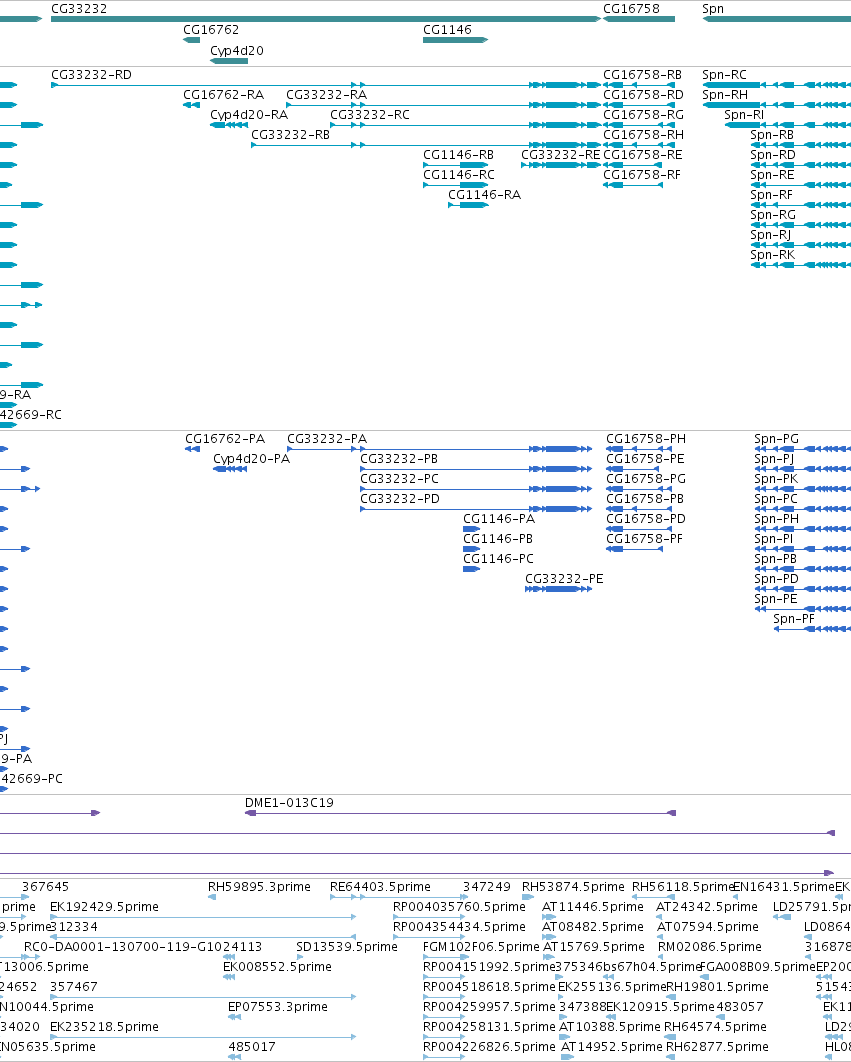
Task: Open transcript CG16758-RG
Action: (643, 115)
